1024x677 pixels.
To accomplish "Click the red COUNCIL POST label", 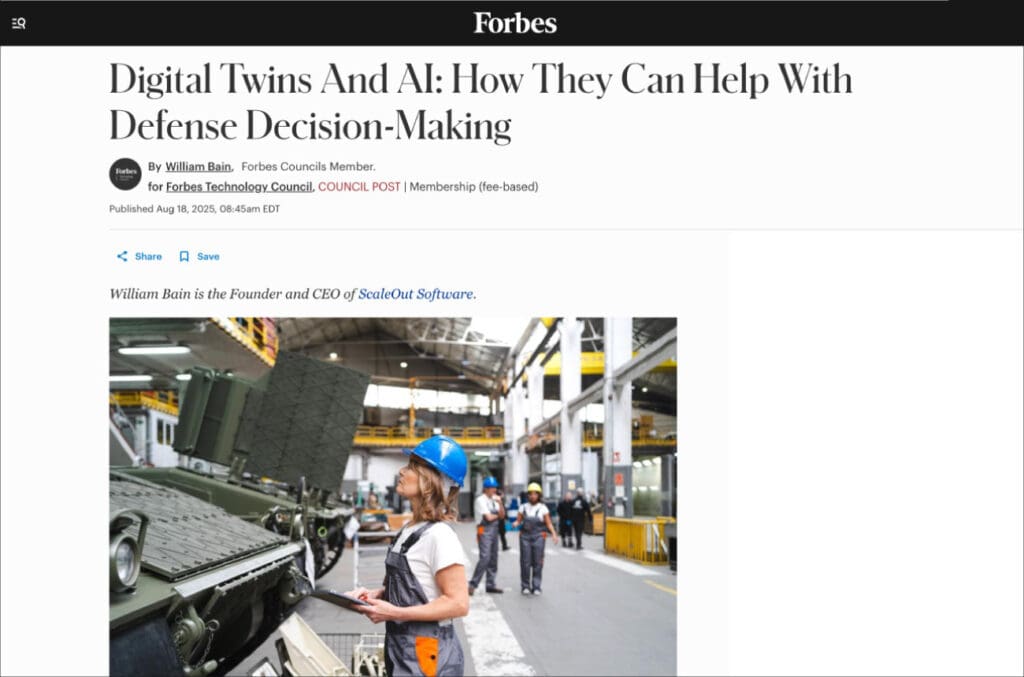I will (359, 187).
